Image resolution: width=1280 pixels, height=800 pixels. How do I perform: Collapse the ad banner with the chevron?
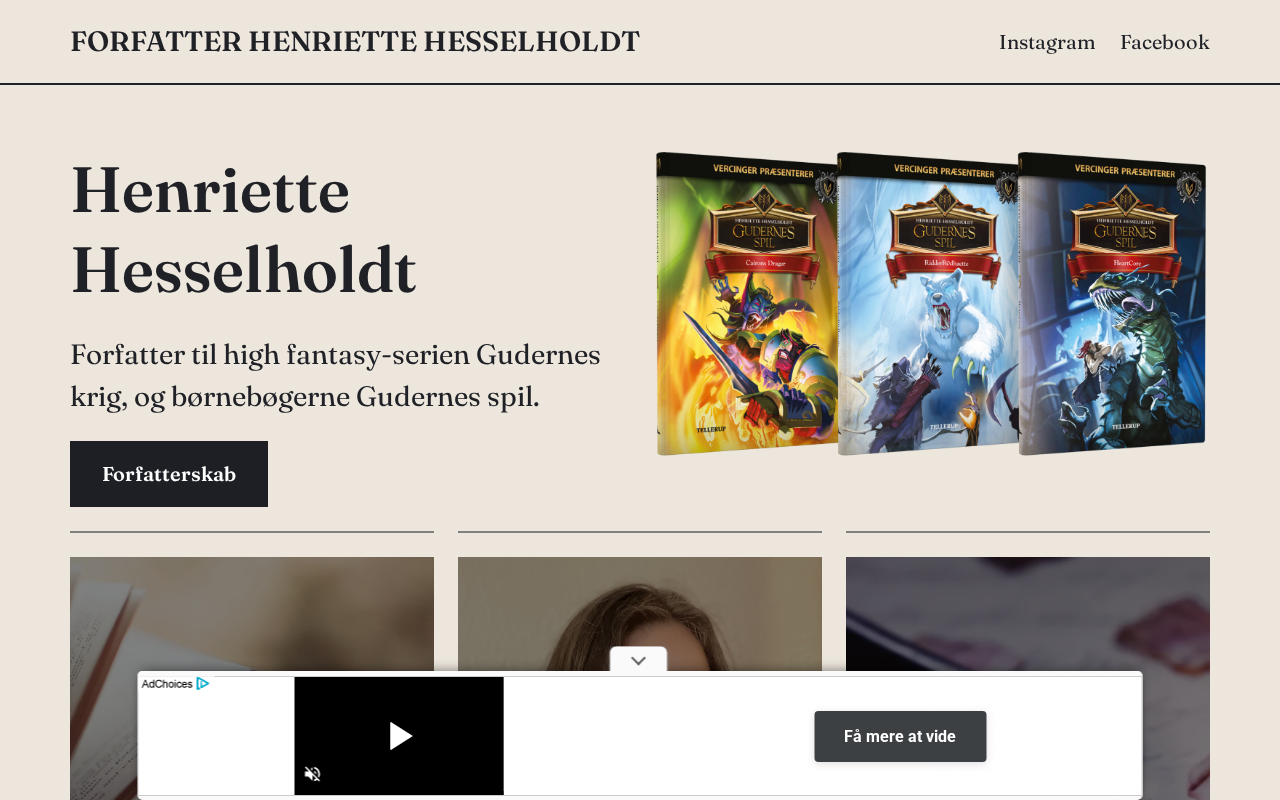(639, 660)
